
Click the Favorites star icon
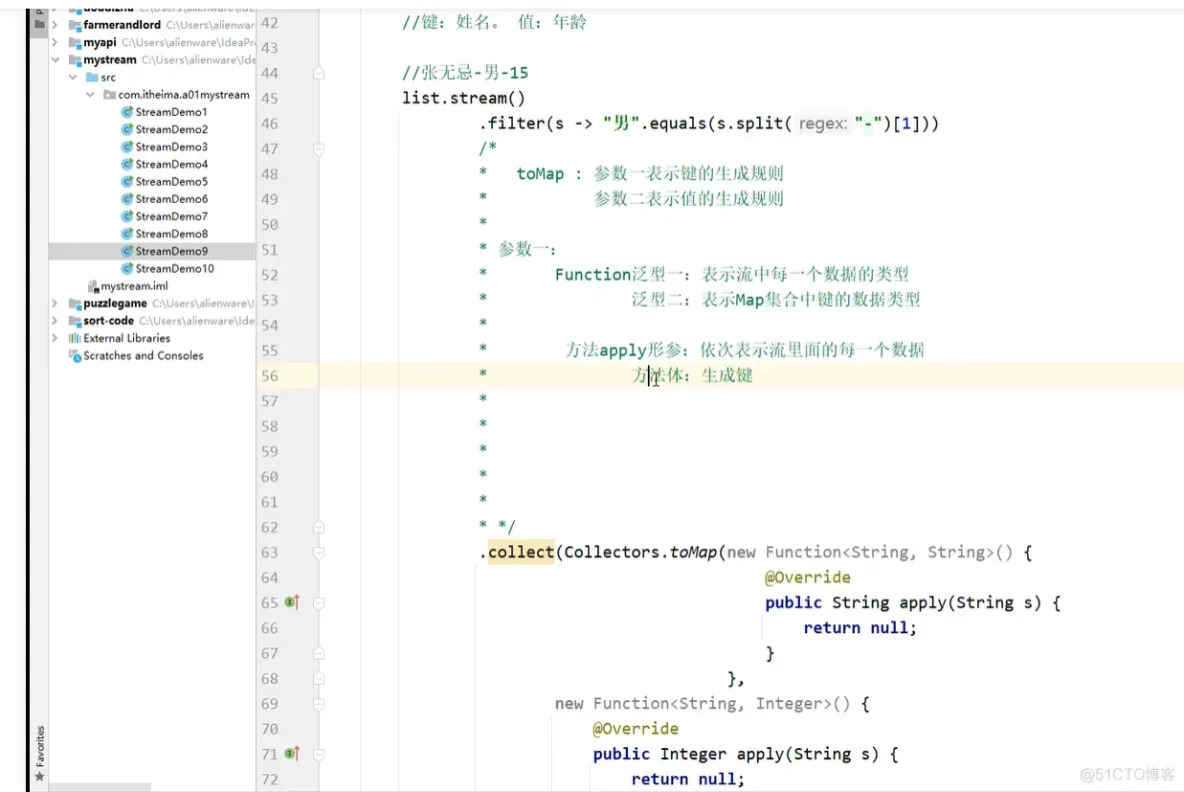point(39,777)
